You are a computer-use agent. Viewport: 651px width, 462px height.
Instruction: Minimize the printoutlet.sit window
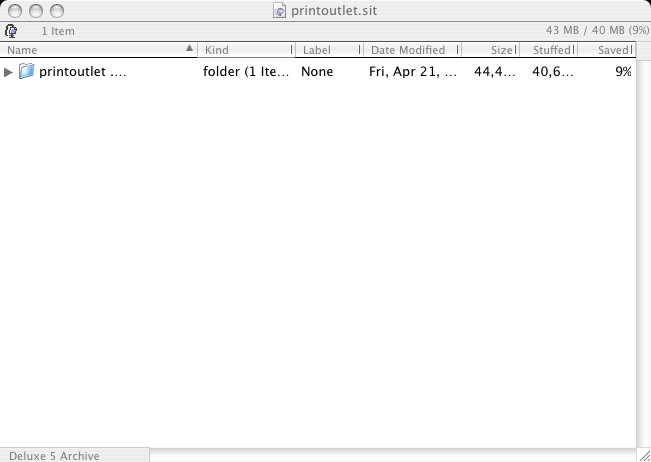[36, 11]
